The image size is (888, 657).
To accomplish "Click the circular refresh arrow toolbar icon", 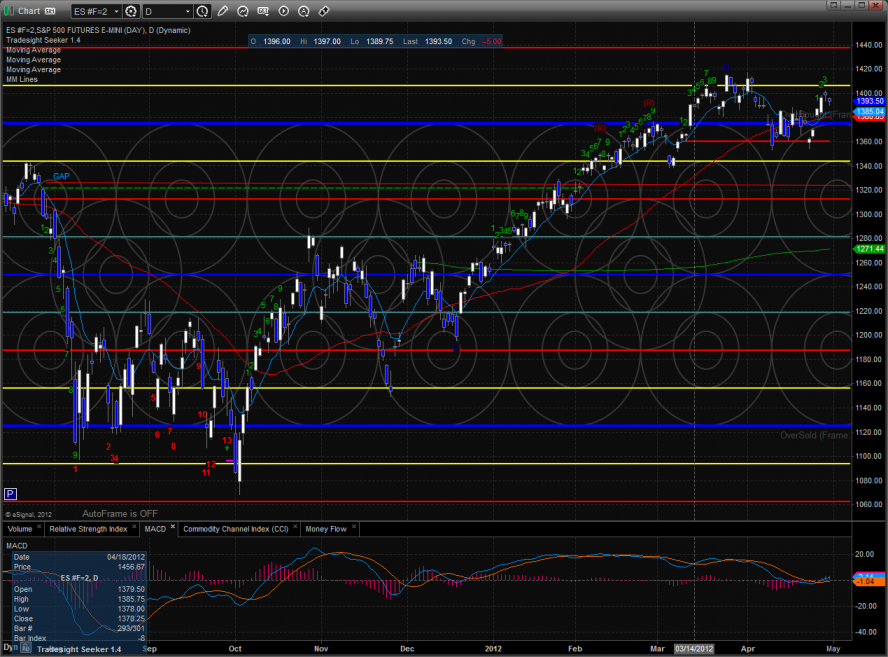I will [x=243, y=12].
